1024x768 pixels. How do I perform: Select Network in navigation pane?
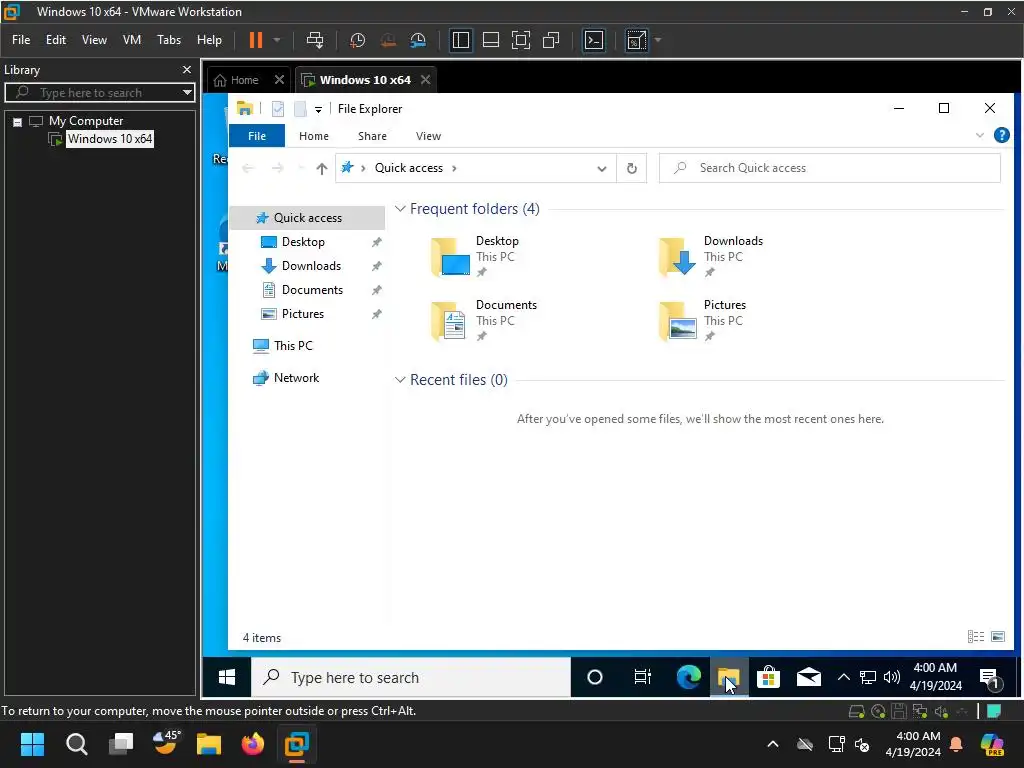click(x=296, y=377)
